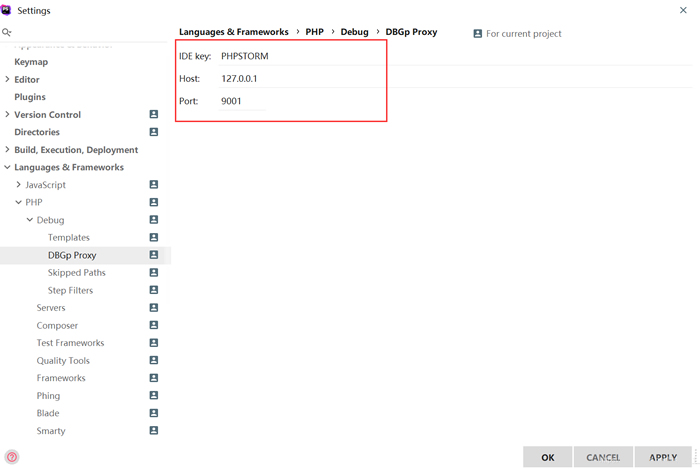Select Keymap in the settings tree
The height and width of the screenshot is (469, 700).
click(31, 62)
